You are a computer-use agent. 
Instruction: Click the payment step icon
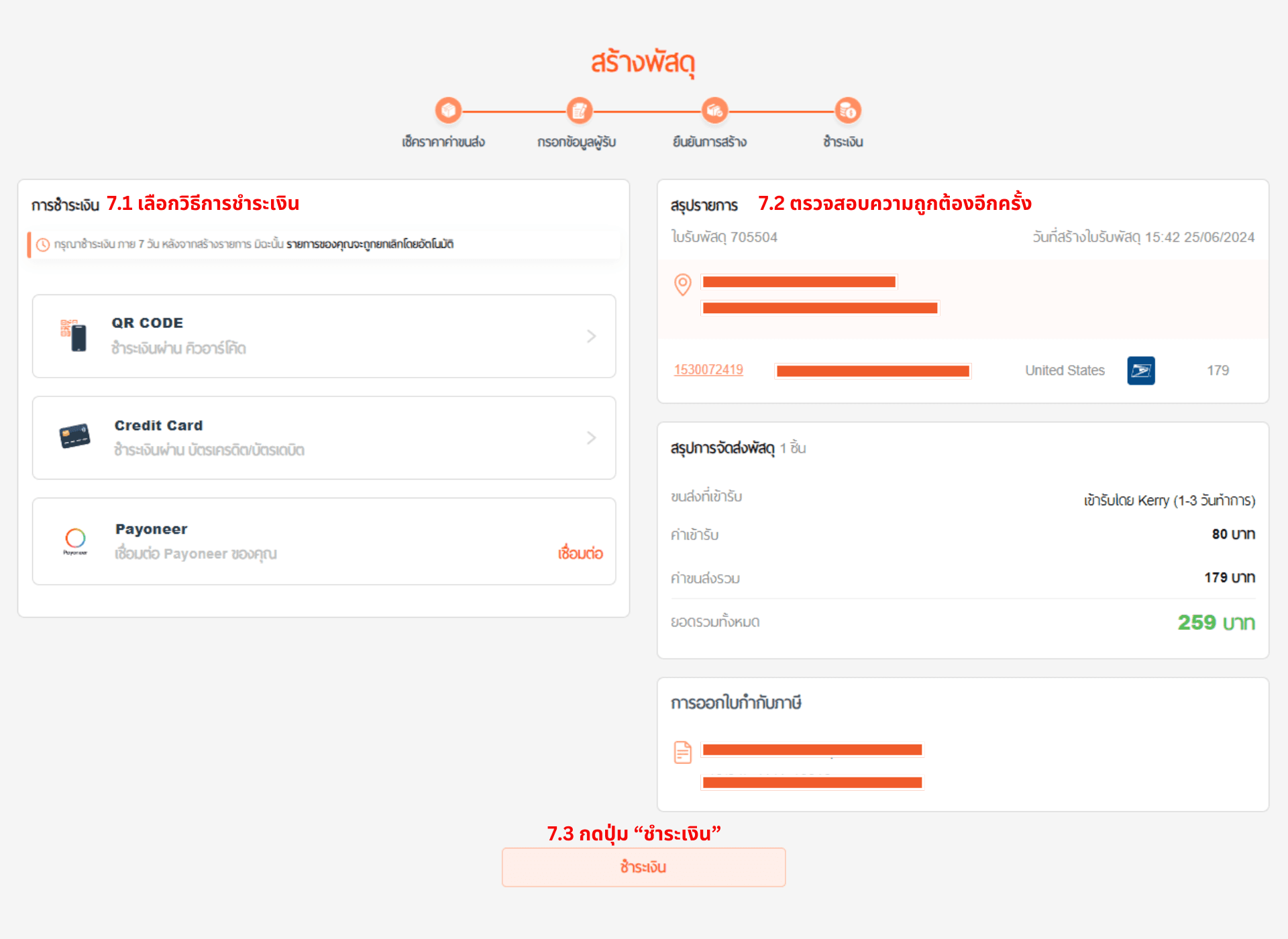(848, 111)
